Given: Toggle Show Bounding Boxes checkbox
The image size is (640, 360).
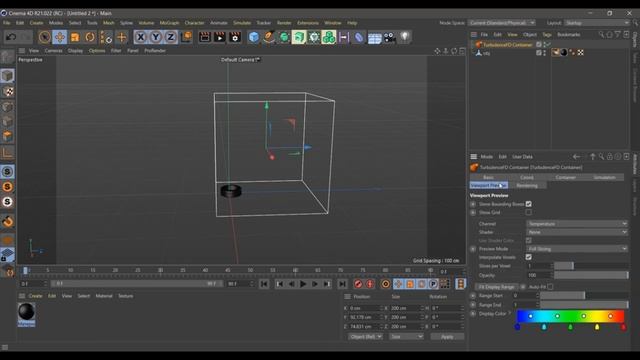Looking at the screenshot, I should tap(529, 204).
